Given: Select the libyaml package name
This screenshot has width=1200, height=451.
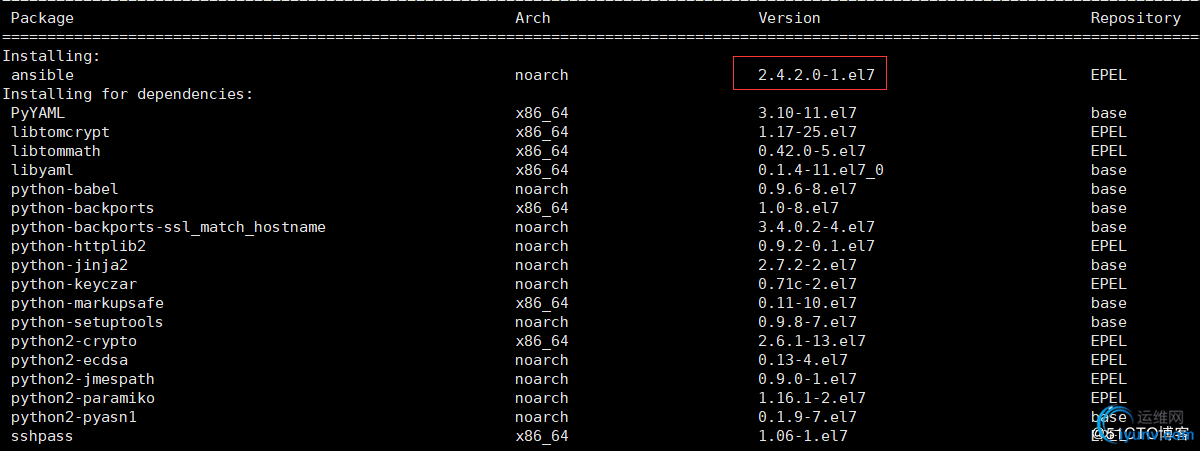Looking at the screenshot, I should point(42,170).
